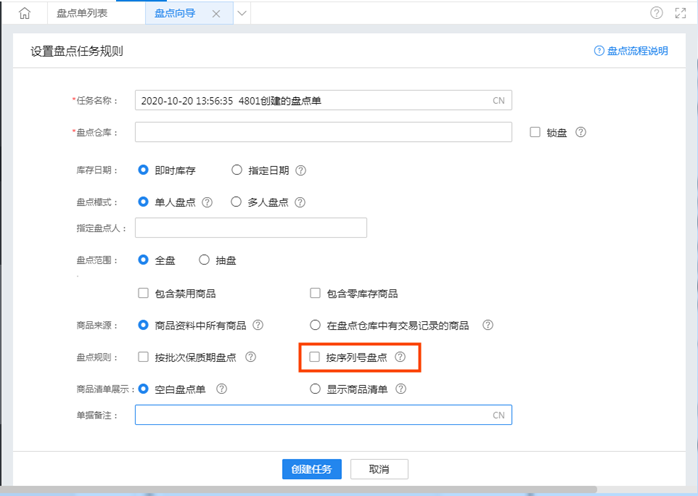Click the 创建任务 button
The height and width of the screenshot is (496, 698).
312,469
